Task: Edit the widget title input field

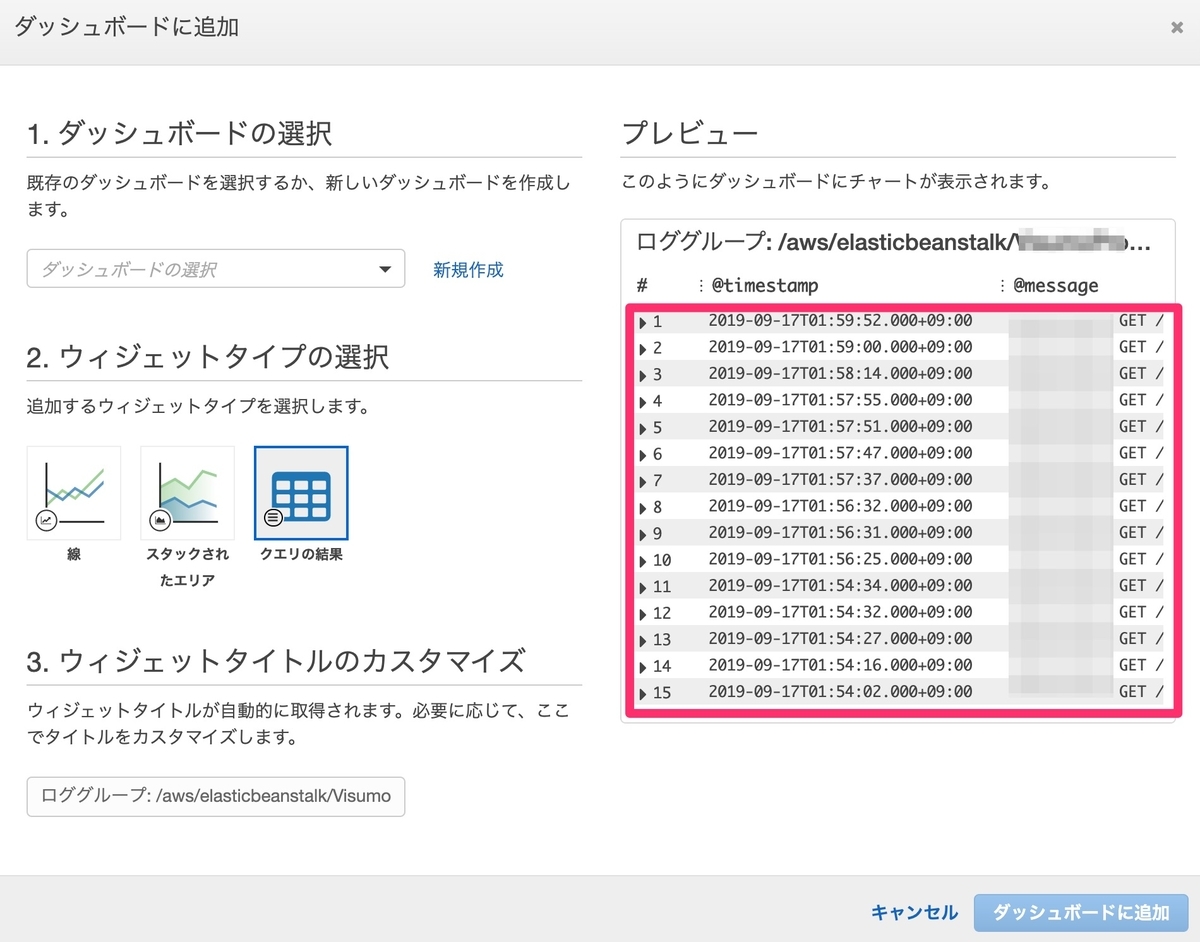Action: (216, 797)
